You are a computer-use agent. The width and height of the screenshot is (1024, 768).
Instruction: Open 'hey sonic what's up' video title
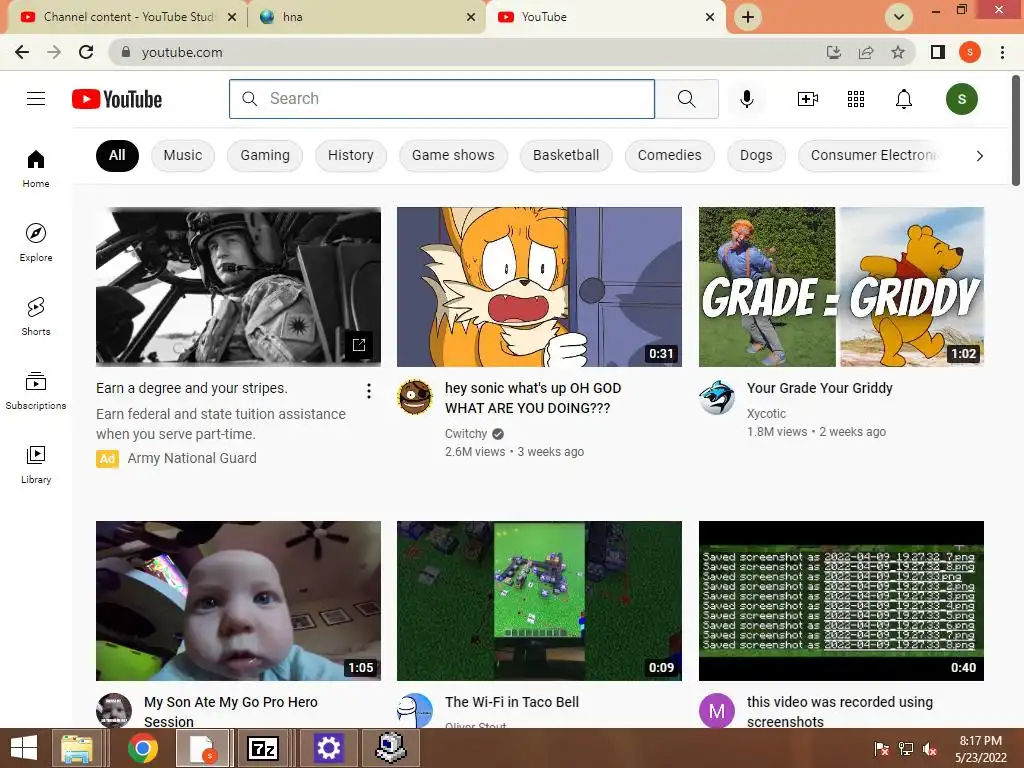[533, 398]
